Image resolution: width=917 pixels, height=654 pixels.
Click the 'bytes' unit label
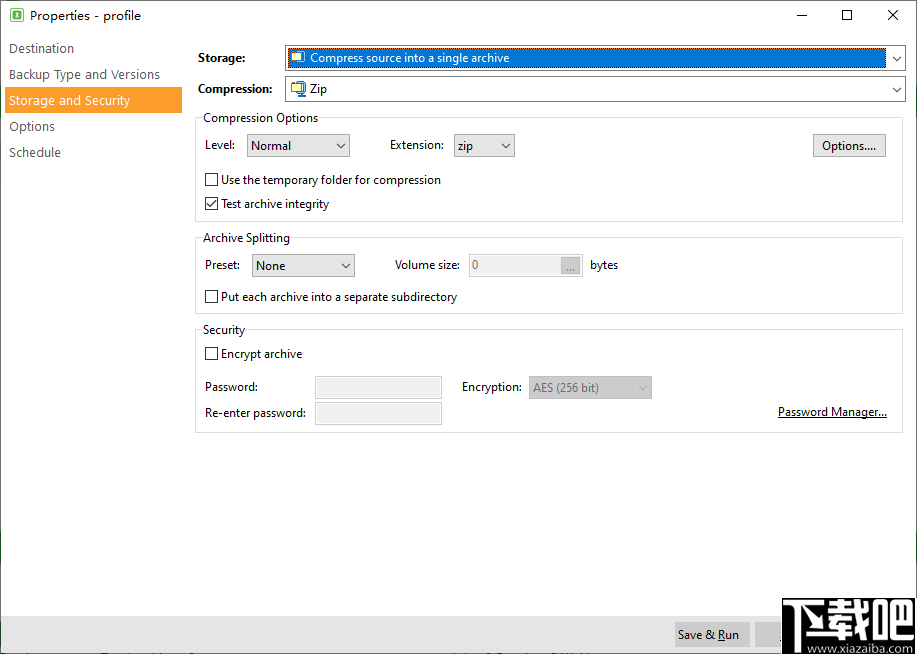[604, 265]
